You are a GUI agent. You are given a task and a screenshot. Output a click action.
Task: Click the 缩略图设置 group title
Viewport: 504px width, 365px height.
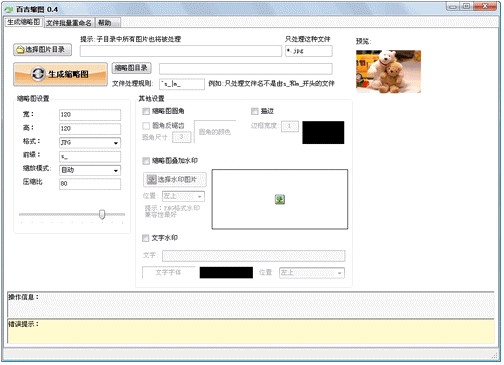click(x=33, y=98)
